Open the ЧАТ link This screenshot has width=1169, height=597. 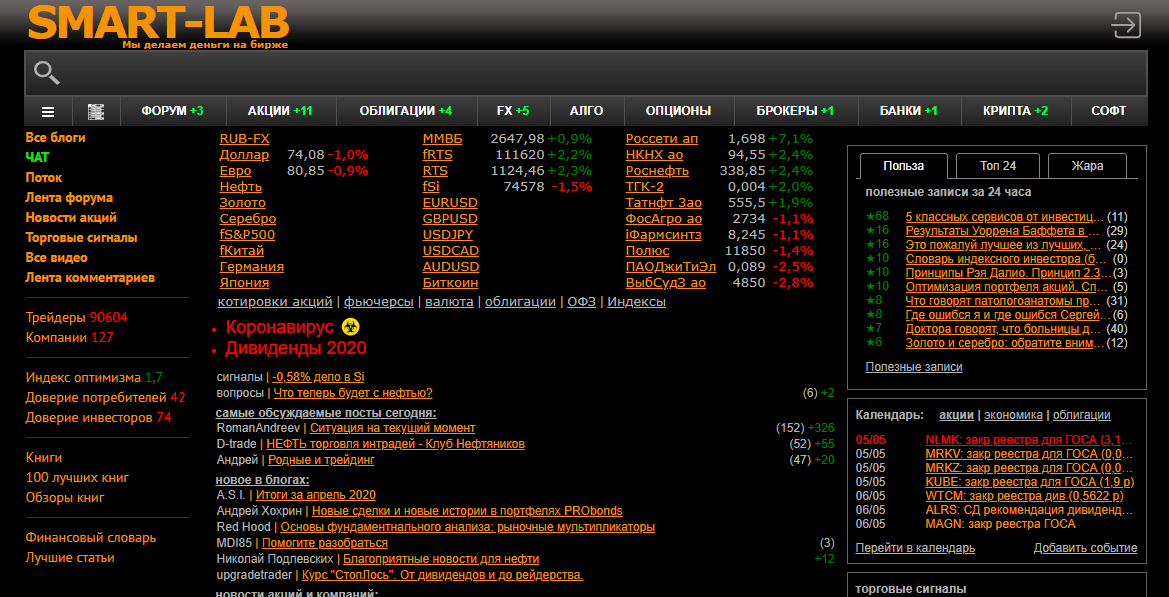[37, 158]
